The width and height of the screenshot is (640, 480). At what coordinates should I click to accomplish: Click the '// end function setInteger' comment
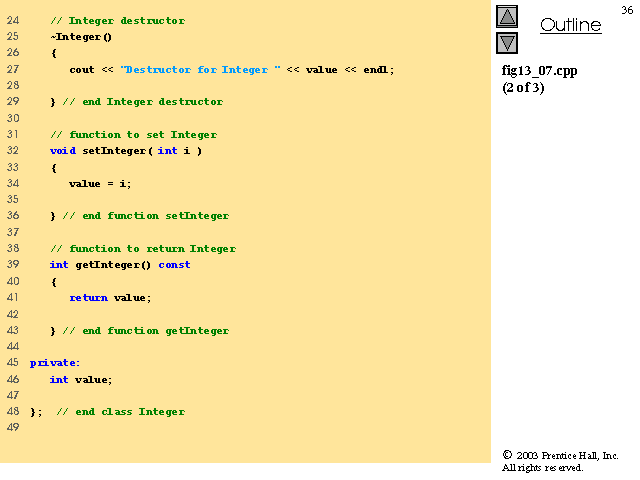pyautogui.click(x=146, y=216)
